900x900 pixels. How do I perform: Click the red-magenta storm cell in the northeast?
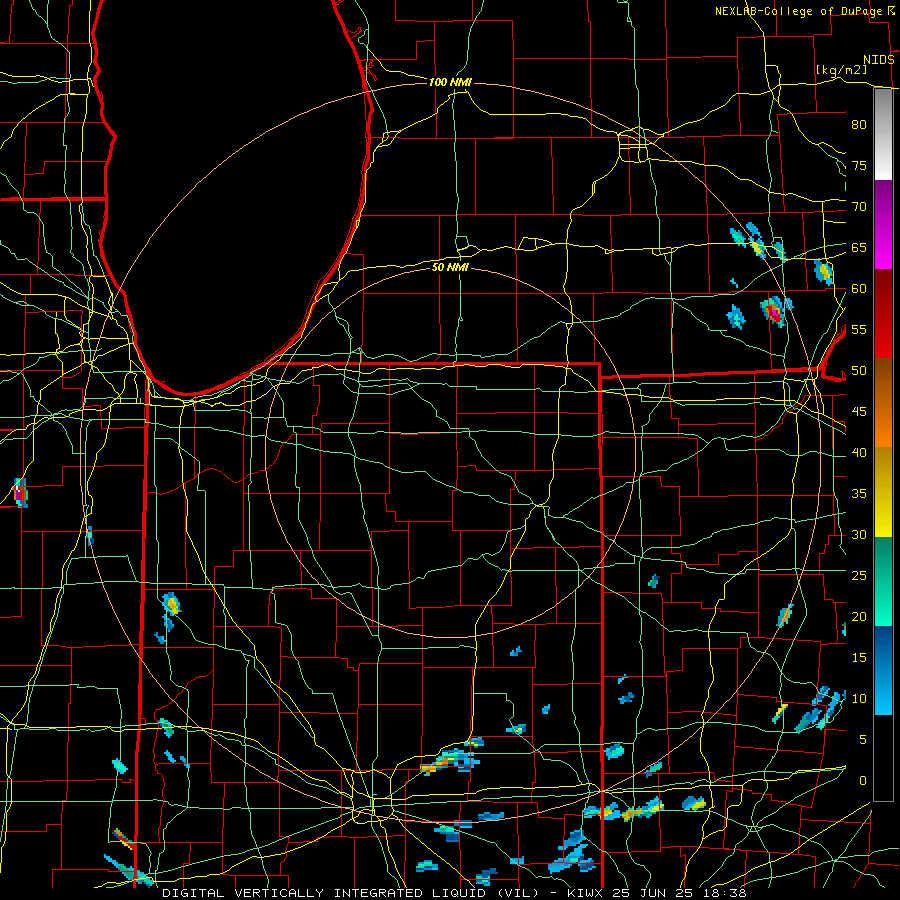pos(774,311)
